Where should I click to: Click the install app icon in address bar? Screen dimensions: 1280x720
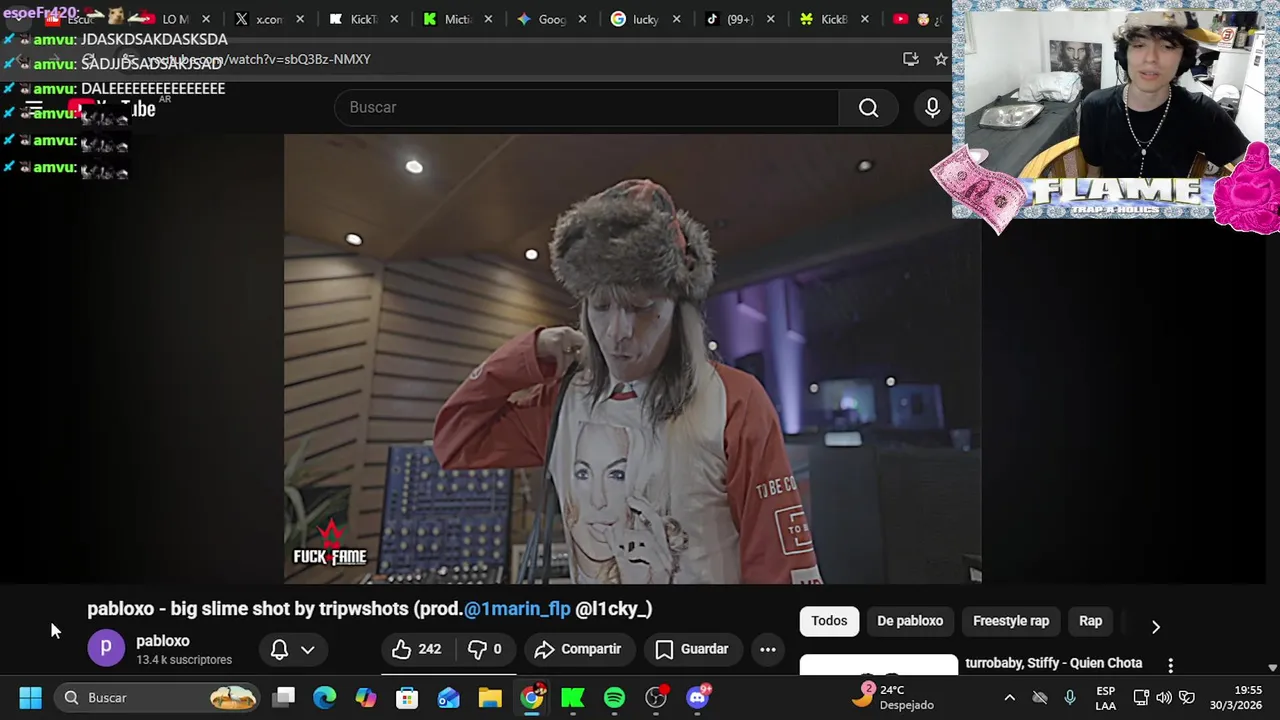point(910,59)
